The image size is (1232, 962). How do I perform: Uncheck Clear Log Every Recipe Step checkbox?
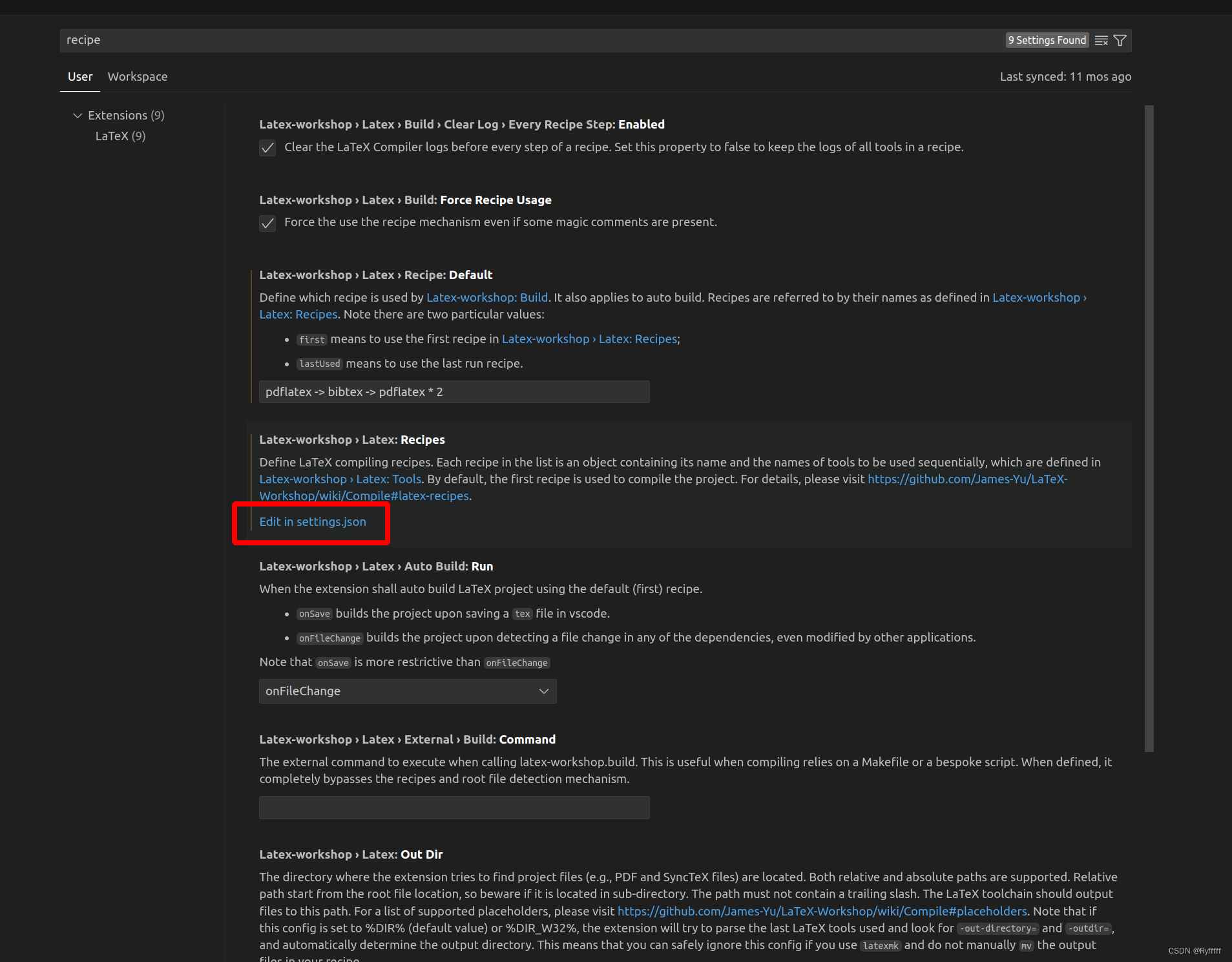[267, 148]
